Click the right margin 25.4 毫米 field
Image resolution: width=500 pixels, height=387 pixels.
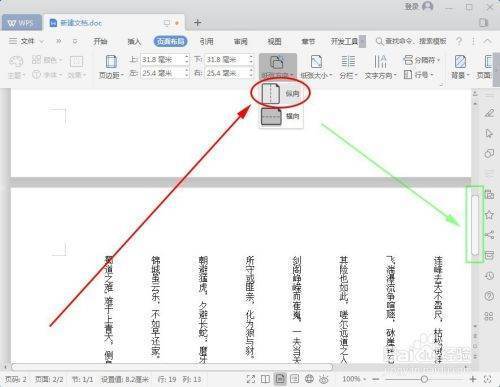tap(227, 73)
